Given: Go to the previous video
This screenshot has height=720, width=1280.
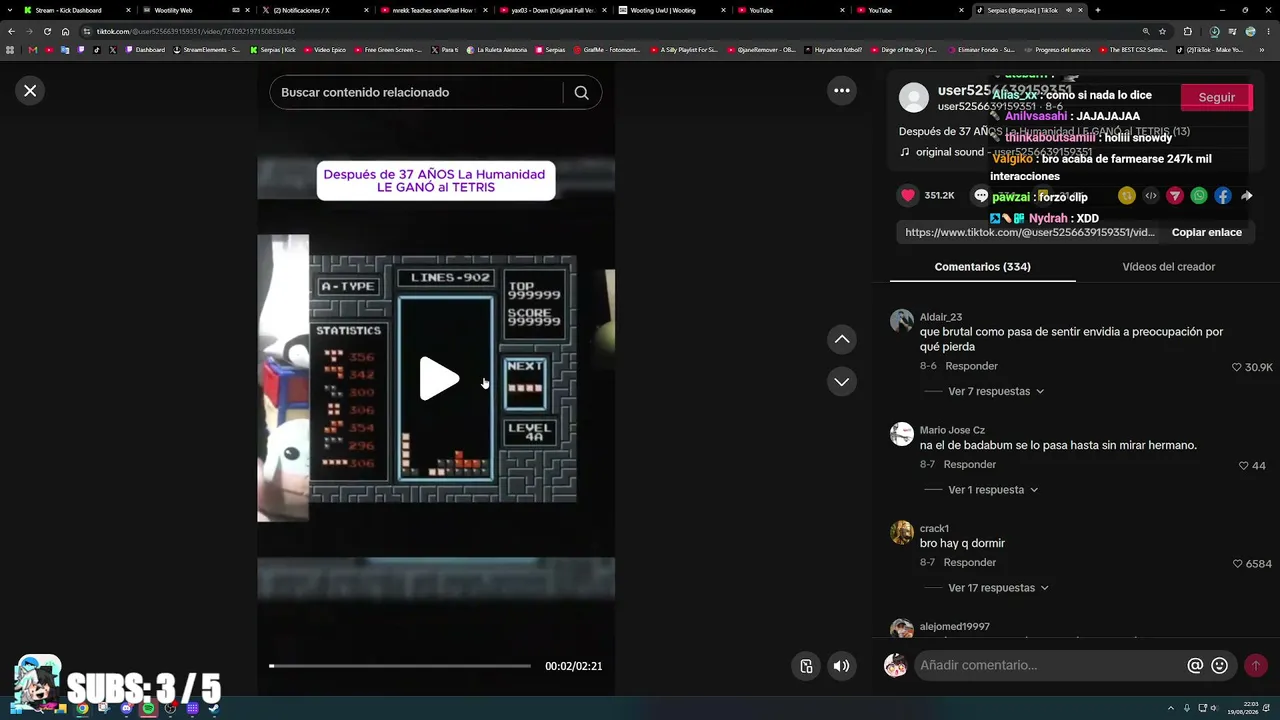Looking at the screenshot, I should click(x=842, y=340).
